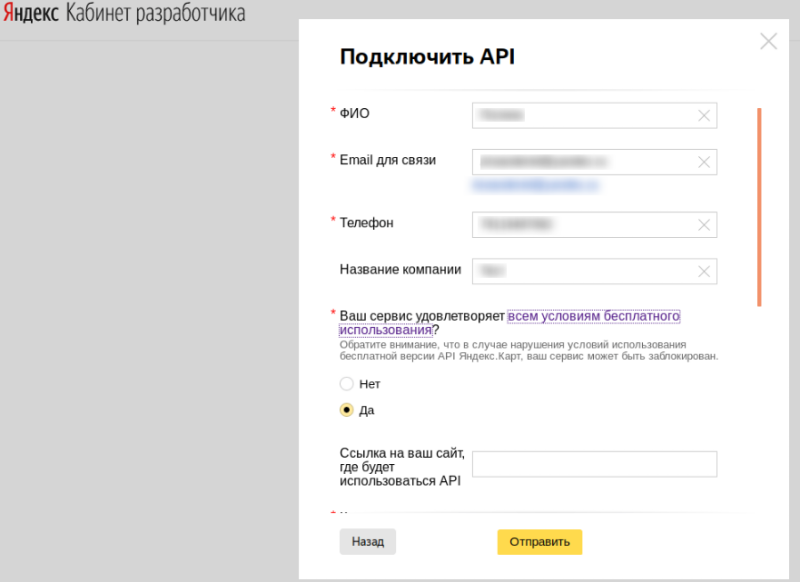Click the Подключить API heading
The image size is (800, 582).
click(428, 57)
